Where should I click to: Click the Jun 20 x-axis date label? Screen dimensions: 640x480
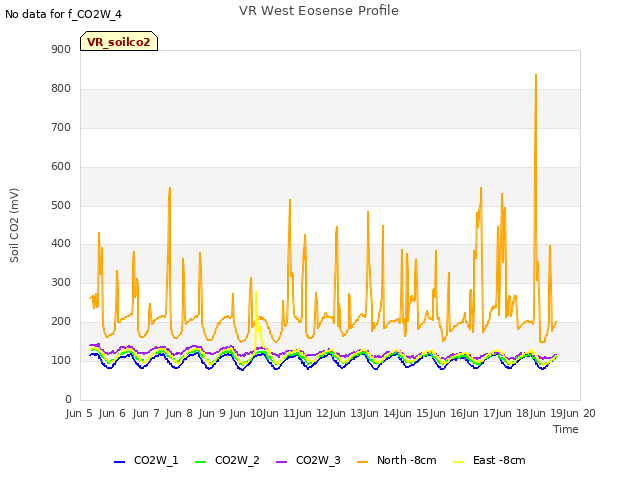(x=580, y=413)
